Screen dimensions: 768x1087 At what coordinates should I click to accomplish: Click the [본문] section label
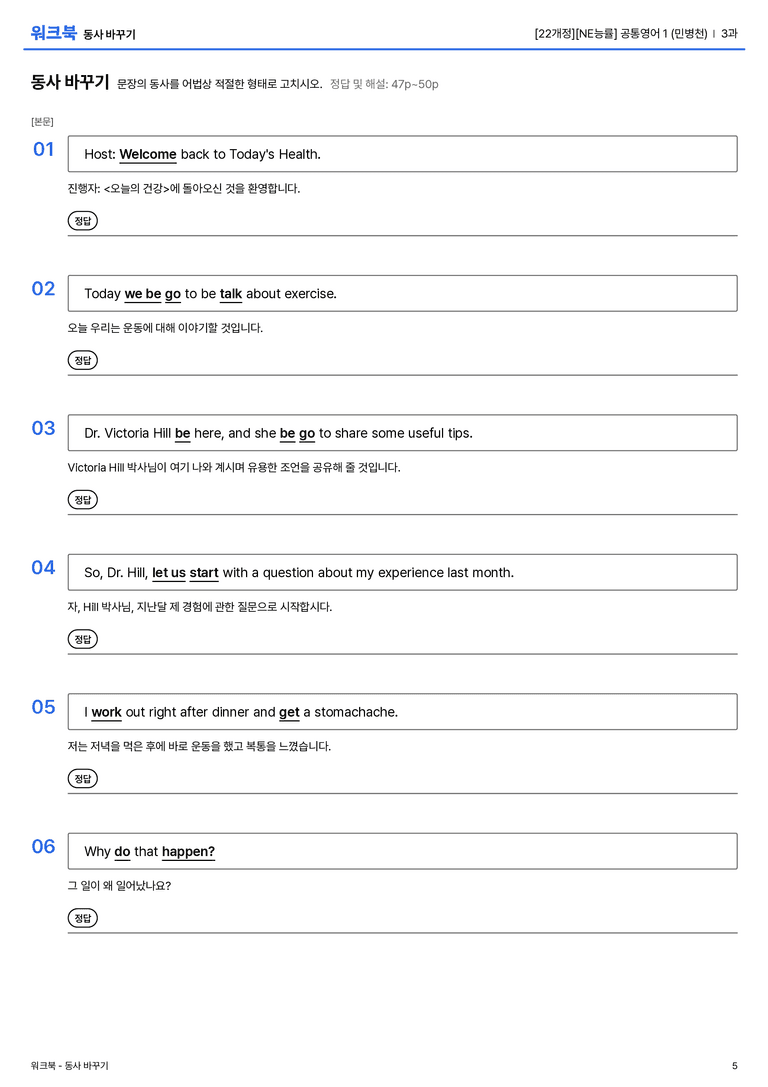pos(42,122)
